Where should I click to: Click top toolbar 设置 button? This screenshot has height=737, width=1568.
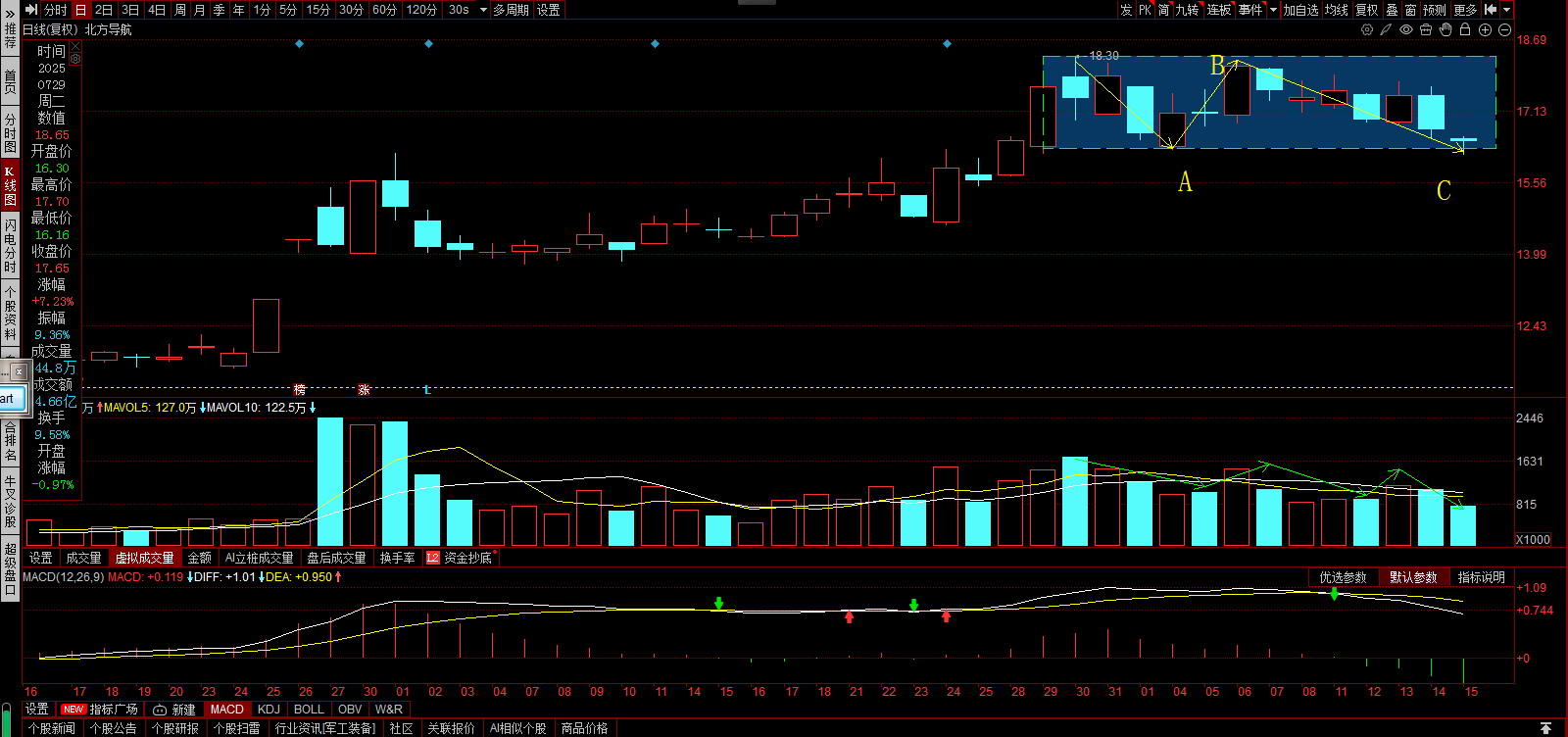549,10
